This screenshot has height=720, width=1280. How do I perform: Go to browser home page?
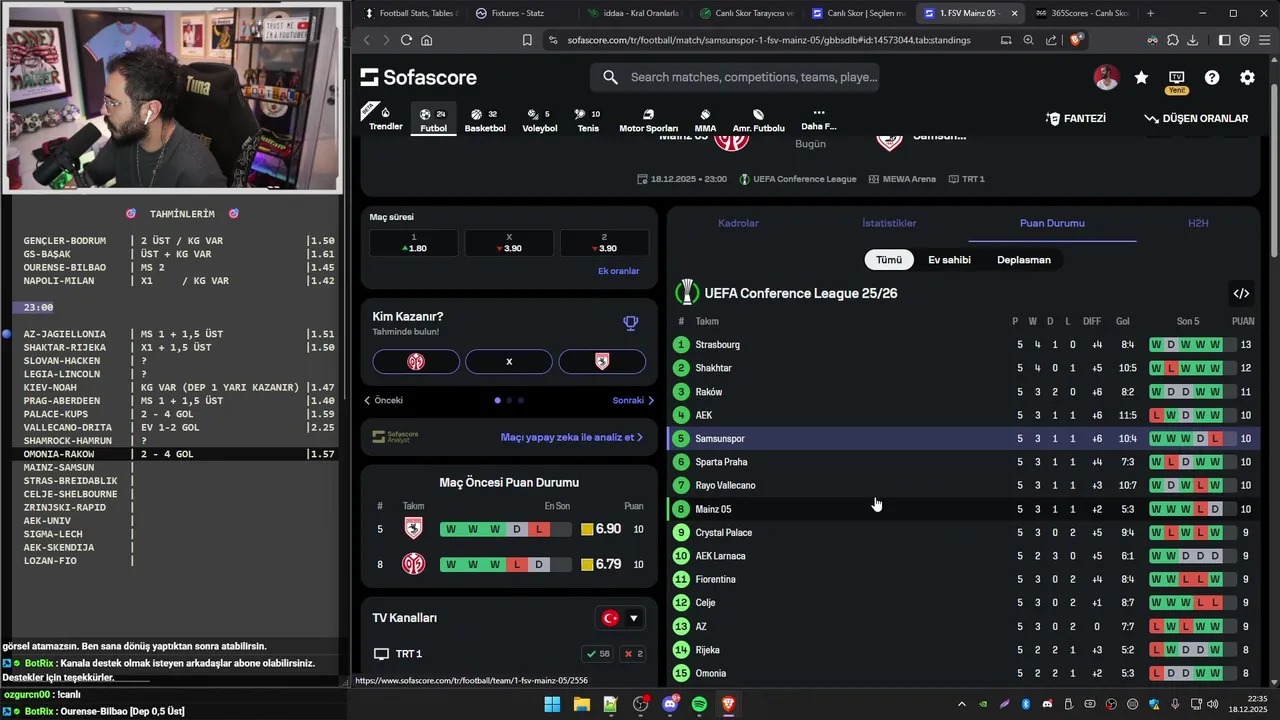[x=427, y=40]
